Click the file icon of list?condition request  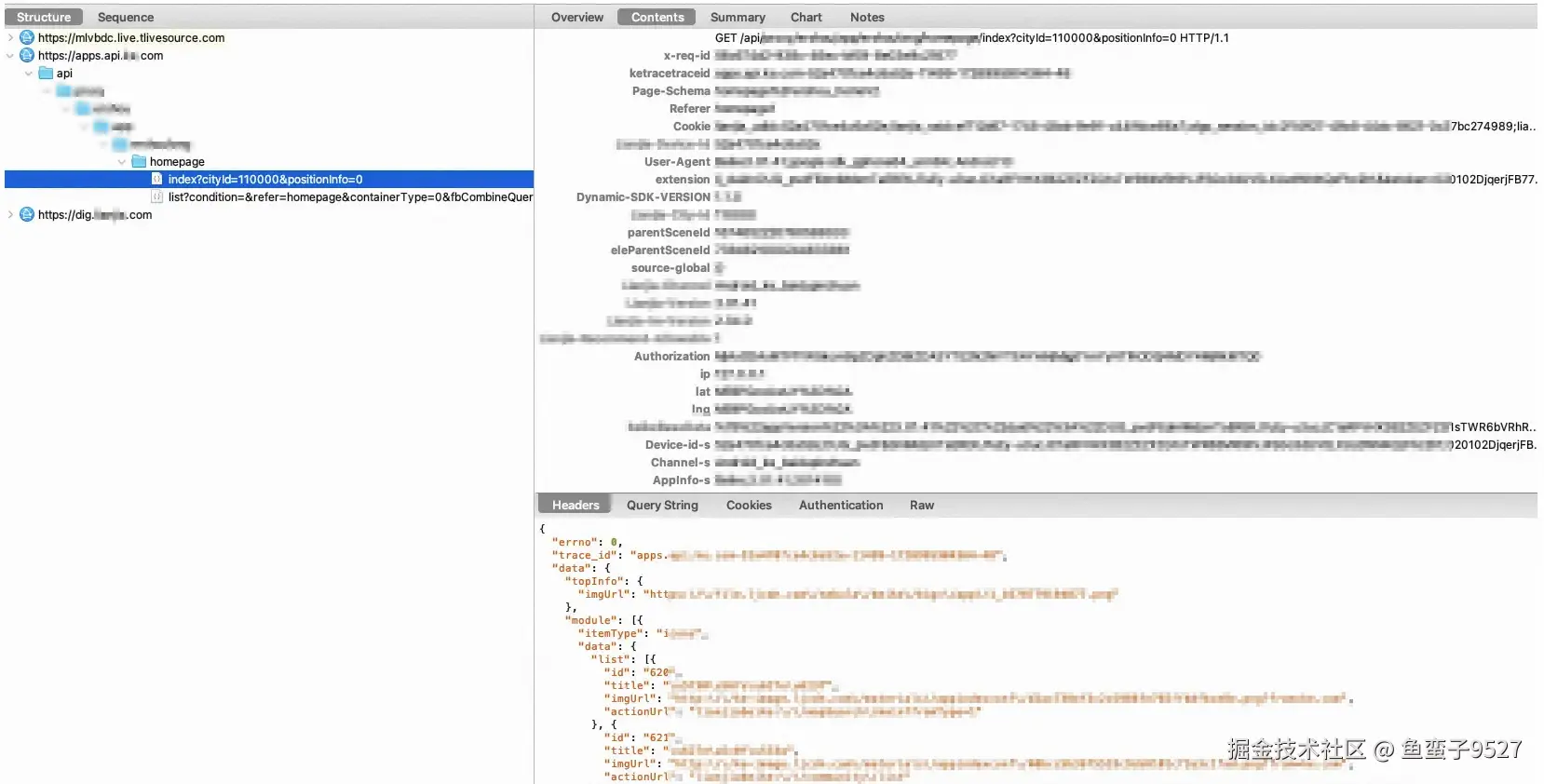pos(156,197)
